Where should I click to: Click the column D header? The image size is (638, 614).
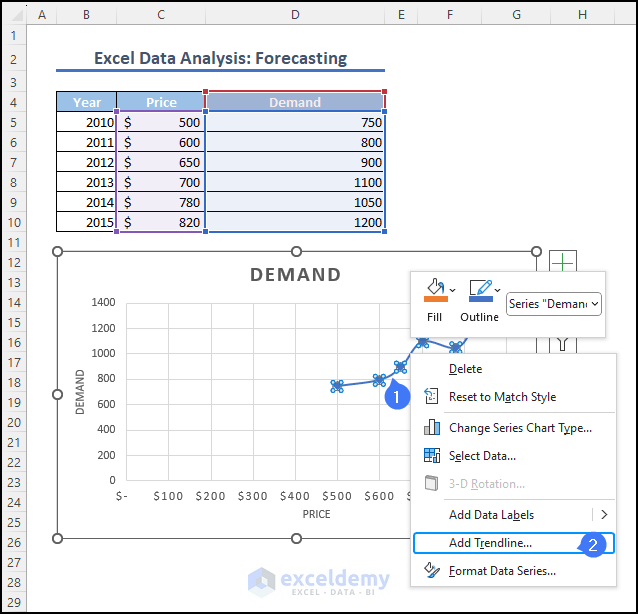pyautogui.click(x=295, y=15)
